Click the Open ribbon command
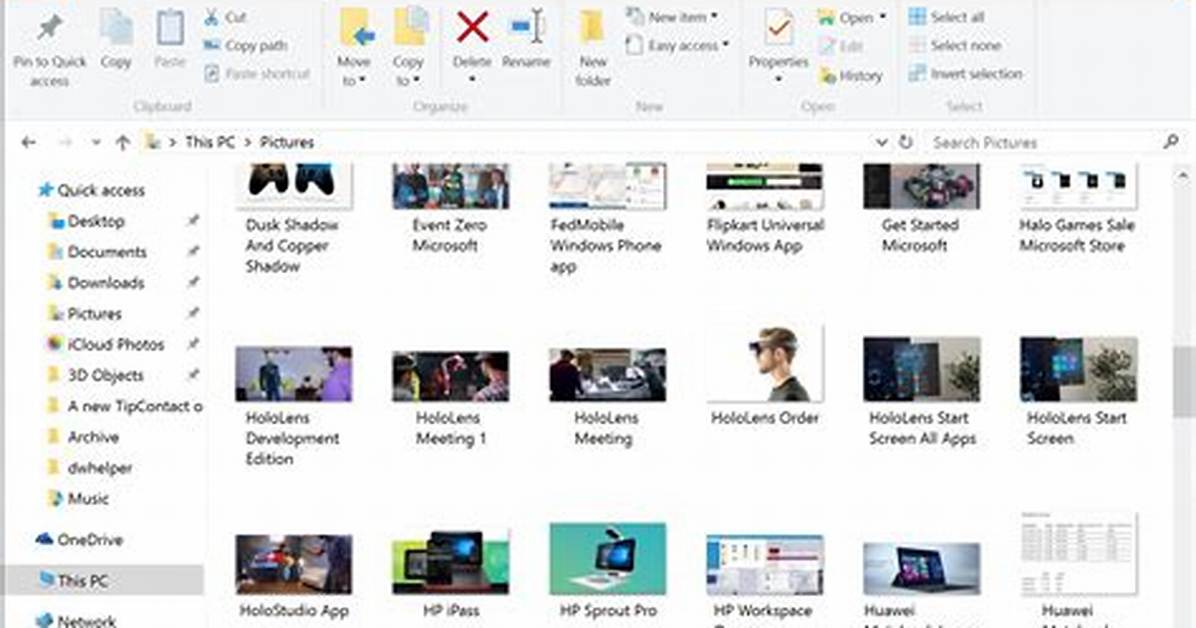The height and width of the screenshot is (628, 1196). point(851,17)
